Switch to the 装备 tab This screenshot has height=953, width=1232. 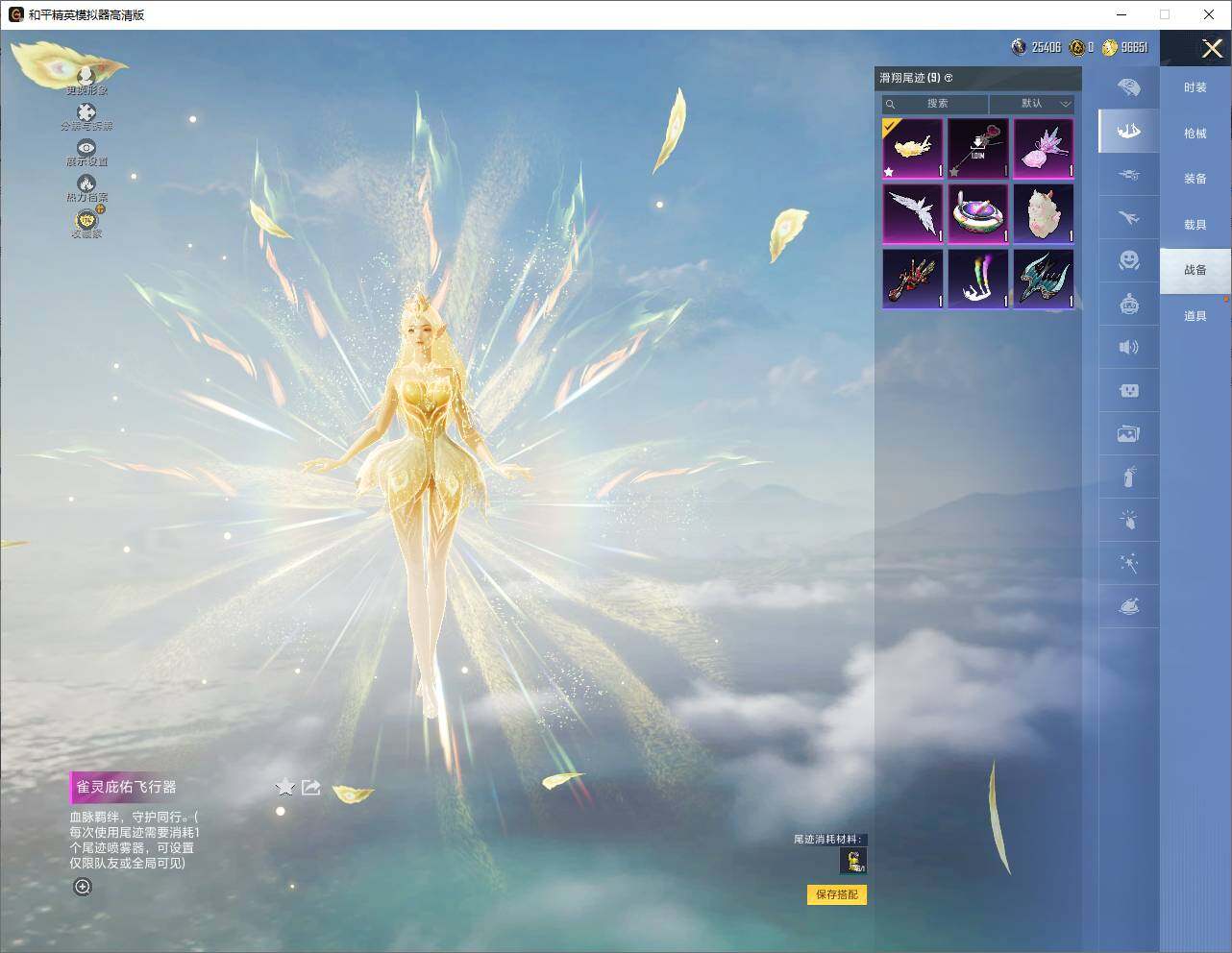(1195, 179)
